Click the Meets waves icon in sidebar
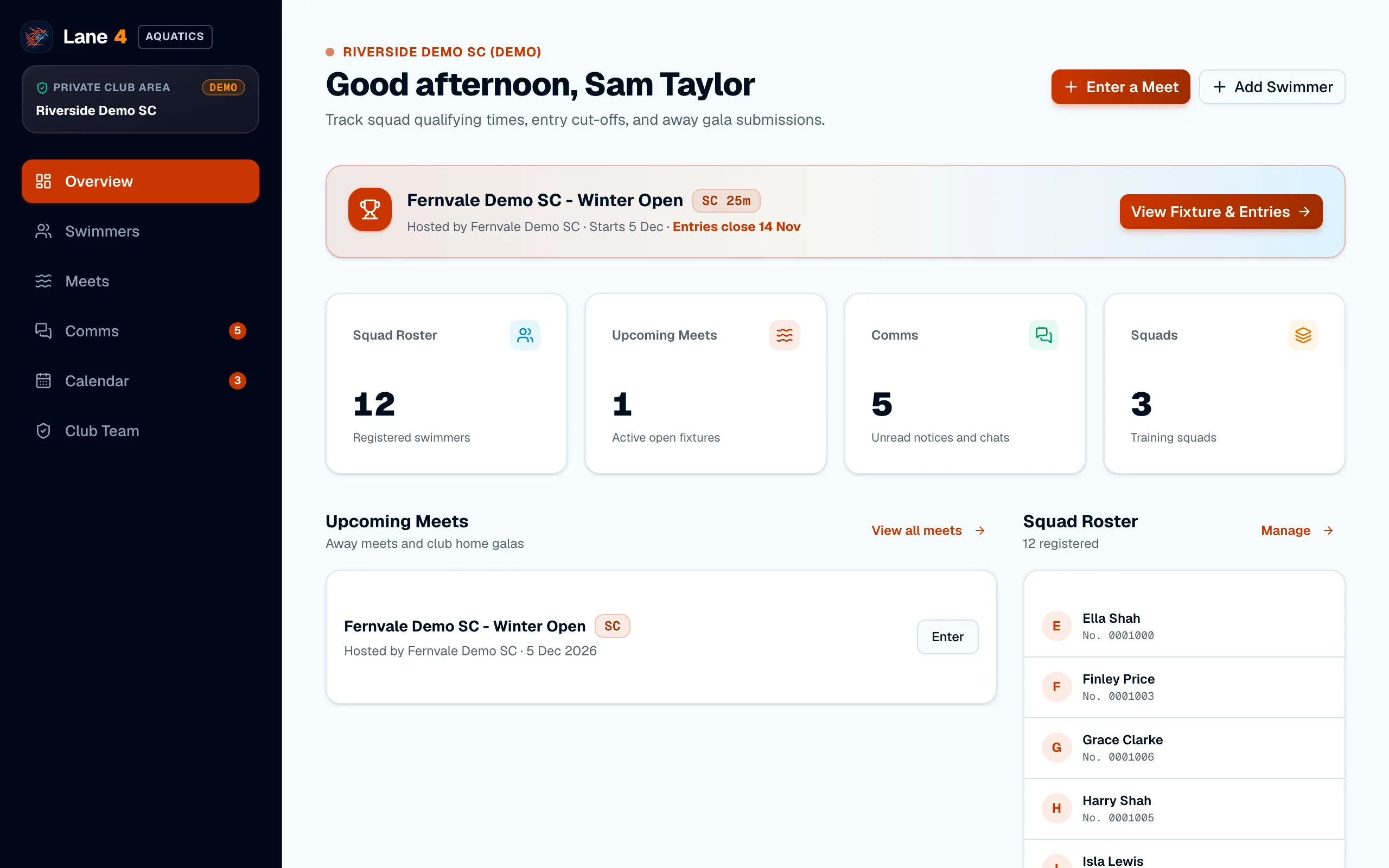 (x=43, y=282)
